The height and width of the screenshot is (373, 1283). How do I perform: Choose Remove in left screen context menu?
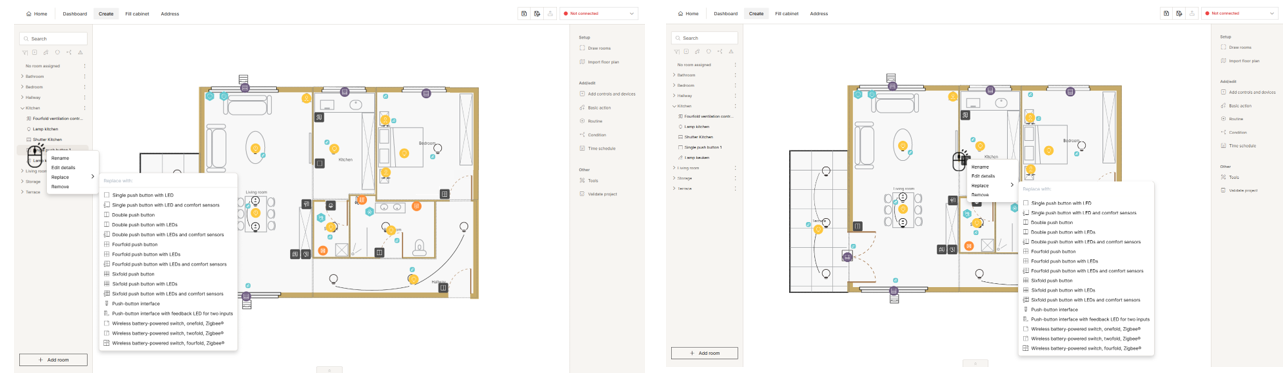[x=60, y=186]
